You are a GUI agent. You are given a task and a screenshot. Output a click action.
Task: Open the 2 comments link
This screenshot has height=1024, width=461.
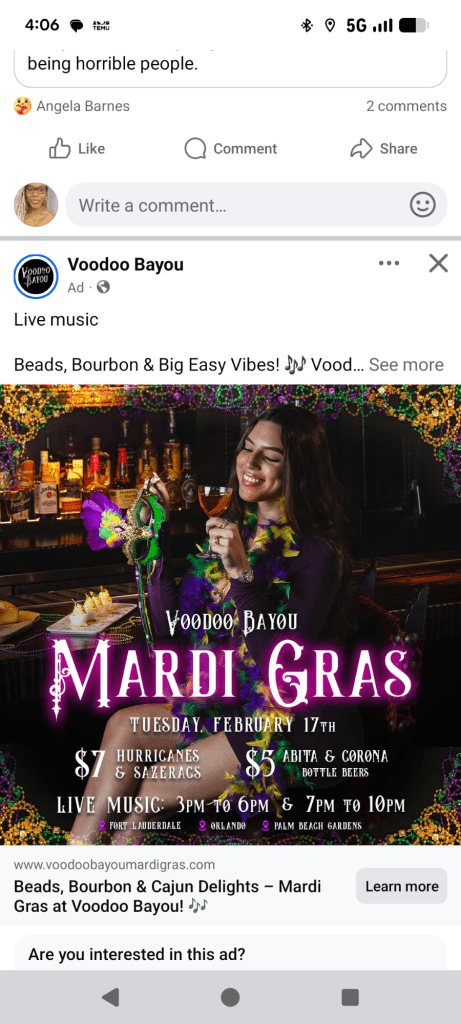406,106
